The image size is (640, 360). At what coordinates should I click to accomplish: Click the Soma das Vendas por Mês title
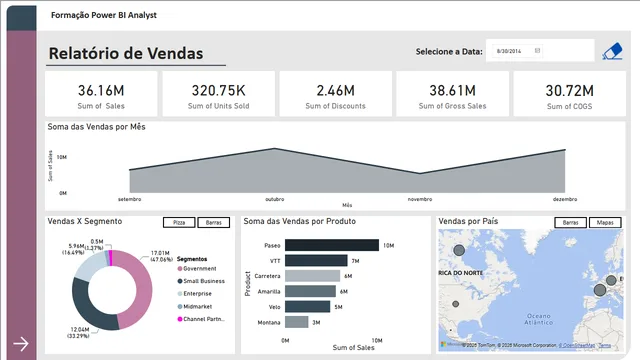pos(96,127)
